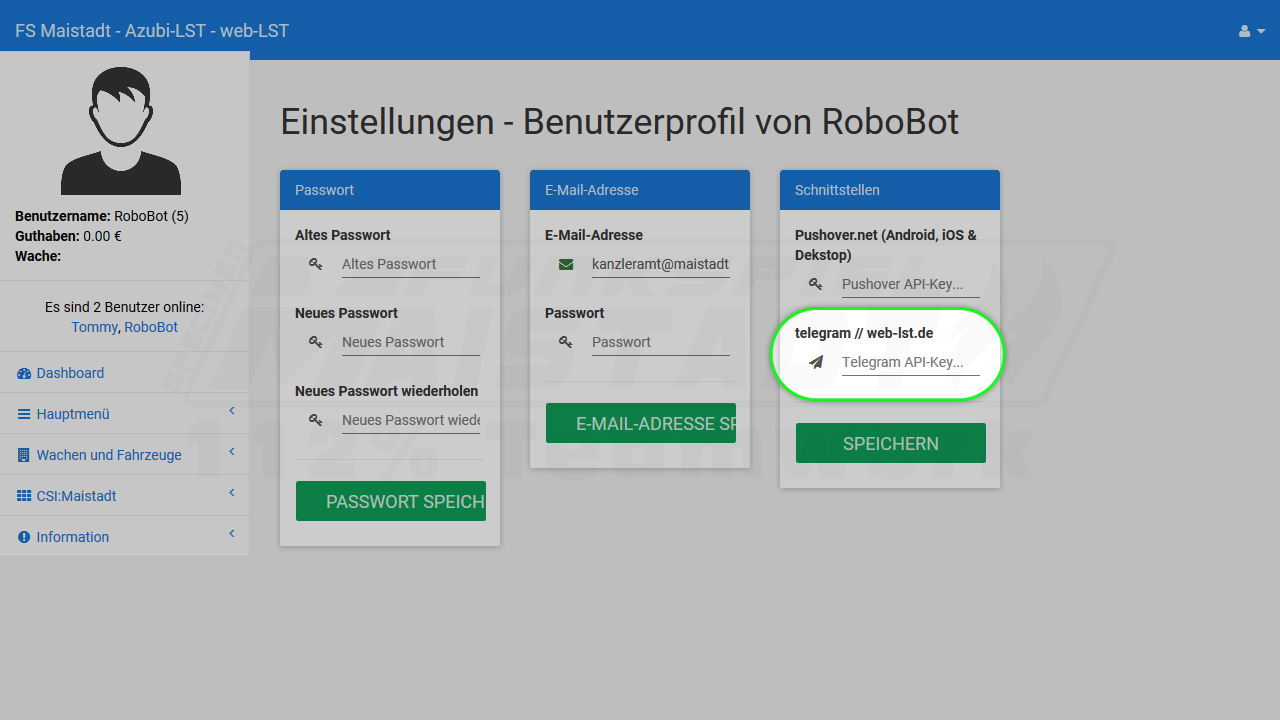
Task: Click key icon beside Neues Passwort wiederholen
Action: click(x=315, y=420)
